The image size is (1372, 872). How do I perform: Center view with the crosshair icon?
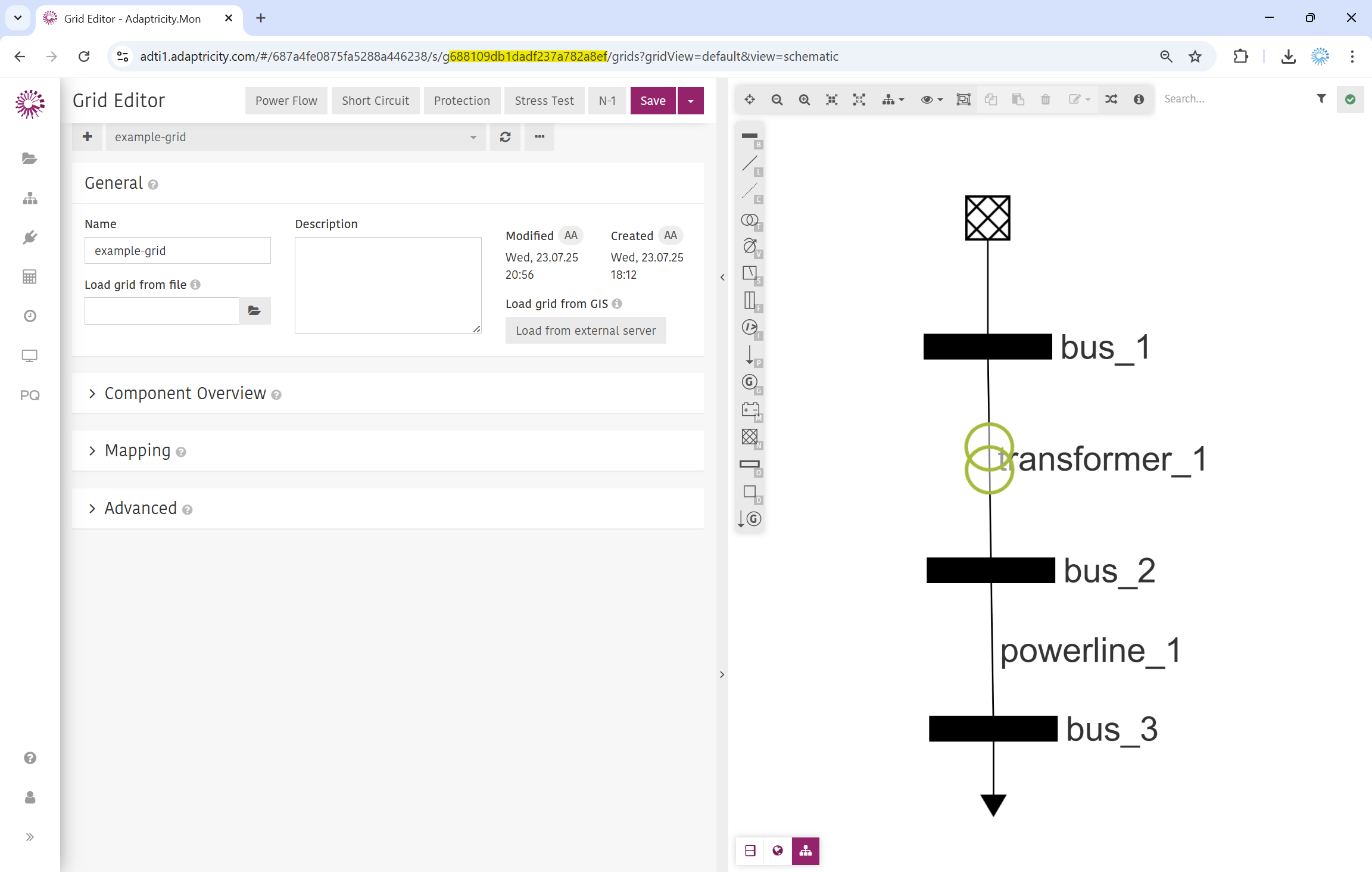(x=750, y=99)
